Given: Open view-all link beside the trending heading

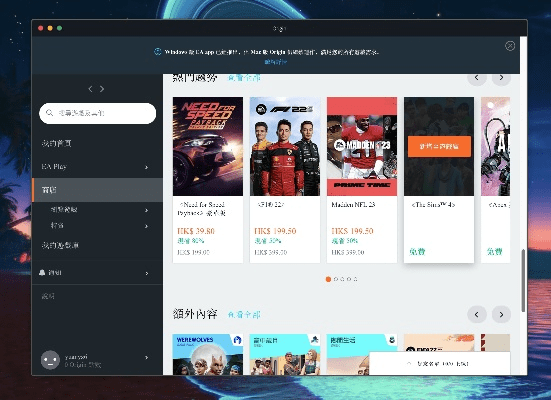Looking at the screenshot, I should (244, 78).
